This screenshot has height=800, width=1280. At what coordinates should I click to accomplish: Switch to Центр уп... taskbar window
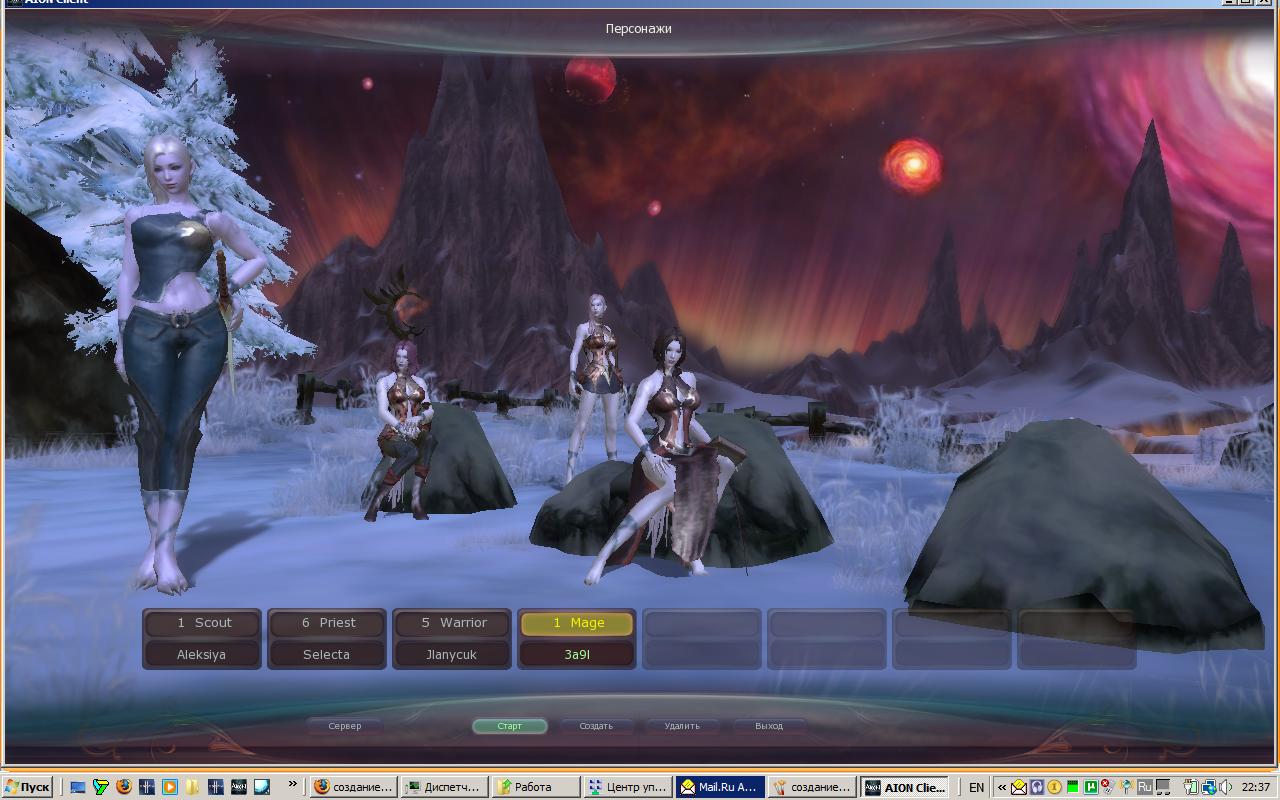[x=627, y=787]
